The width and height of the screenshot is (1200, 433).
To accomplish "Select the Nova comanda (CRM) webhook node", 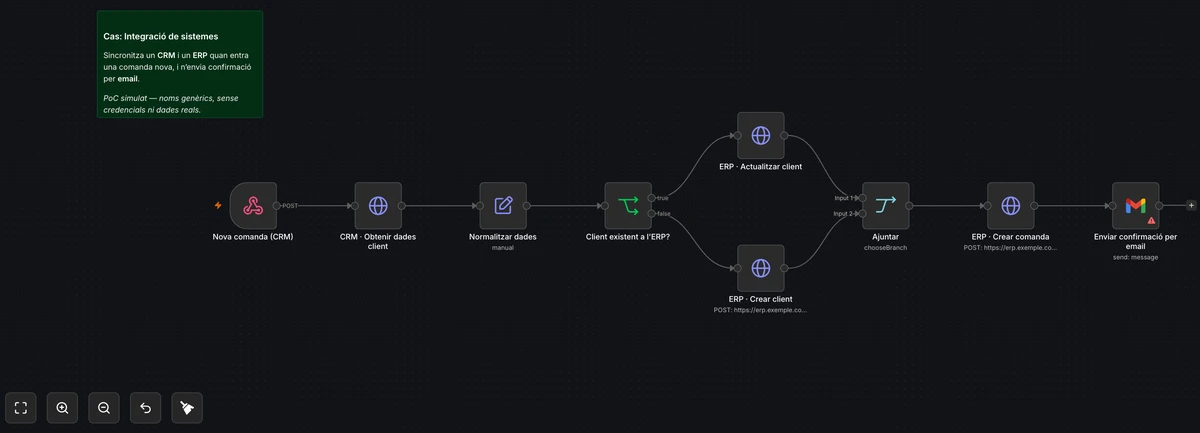I will click(x=253, y=205).
